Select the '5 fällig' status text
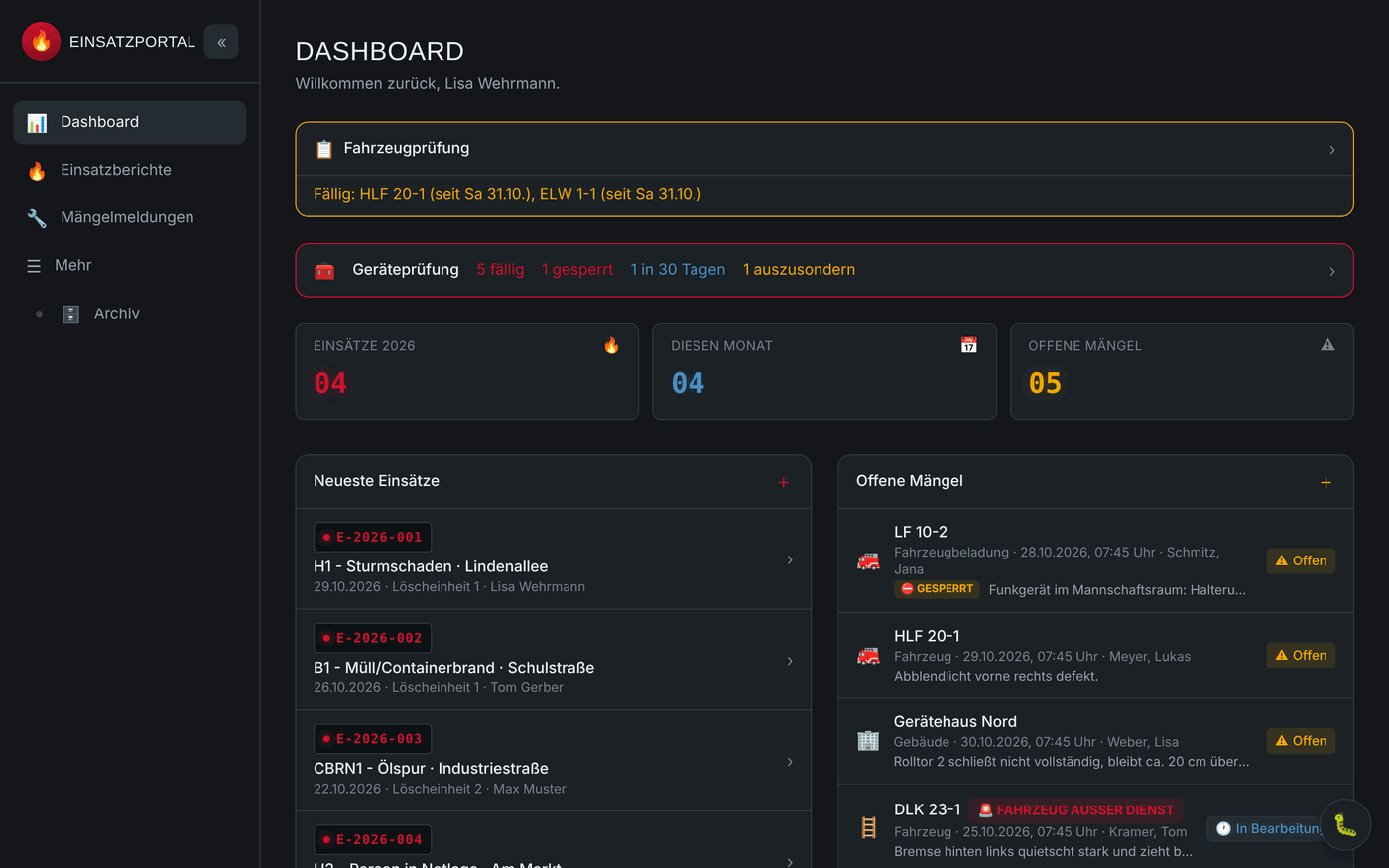Screen dimensions: 1389x868 [x=500, y=270]
